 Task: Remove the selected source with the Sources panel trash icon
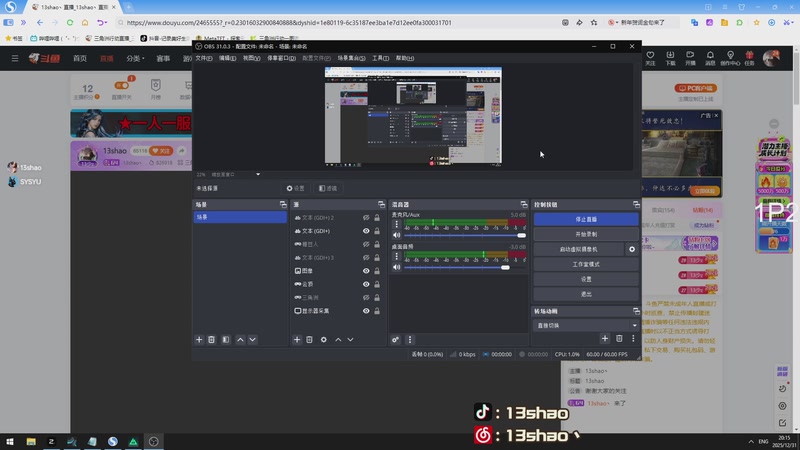coord(309,340)
